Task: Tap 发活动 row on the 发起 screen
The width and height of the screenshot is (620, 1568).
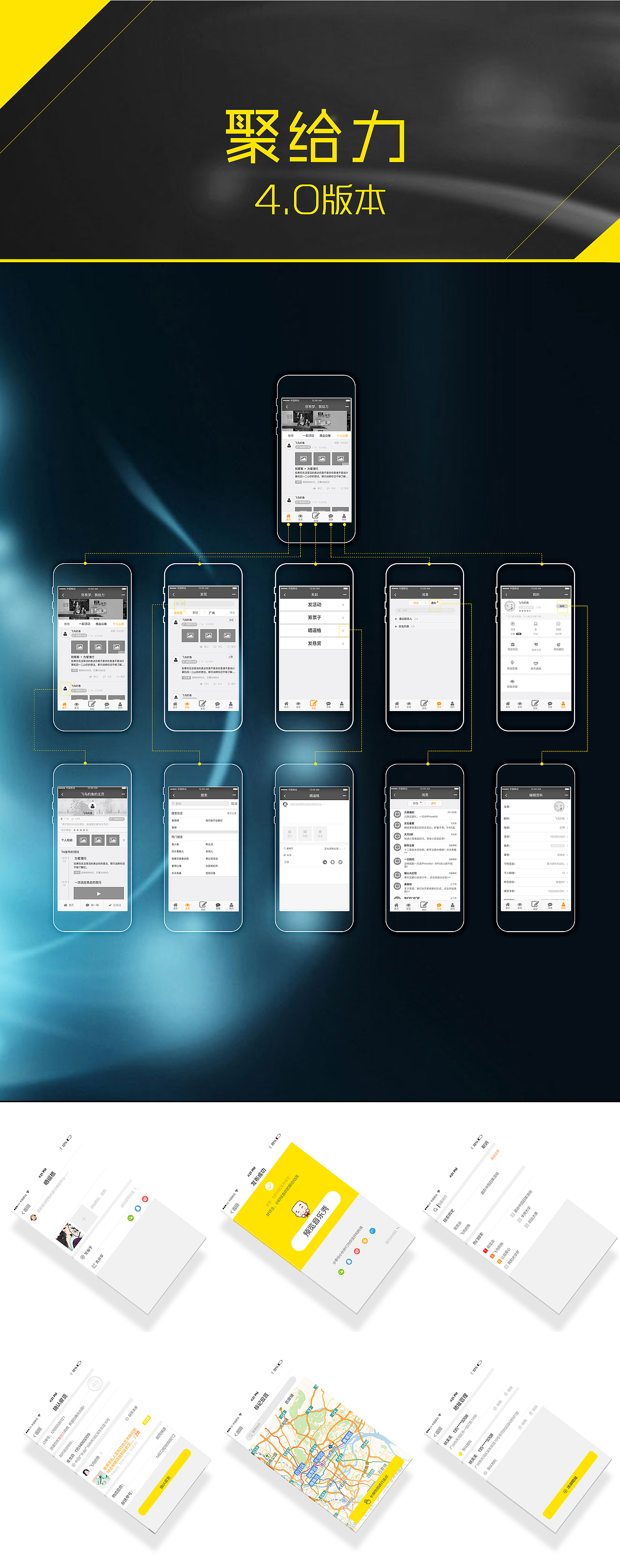Action: pyautogui.click(x=314, y=604)
